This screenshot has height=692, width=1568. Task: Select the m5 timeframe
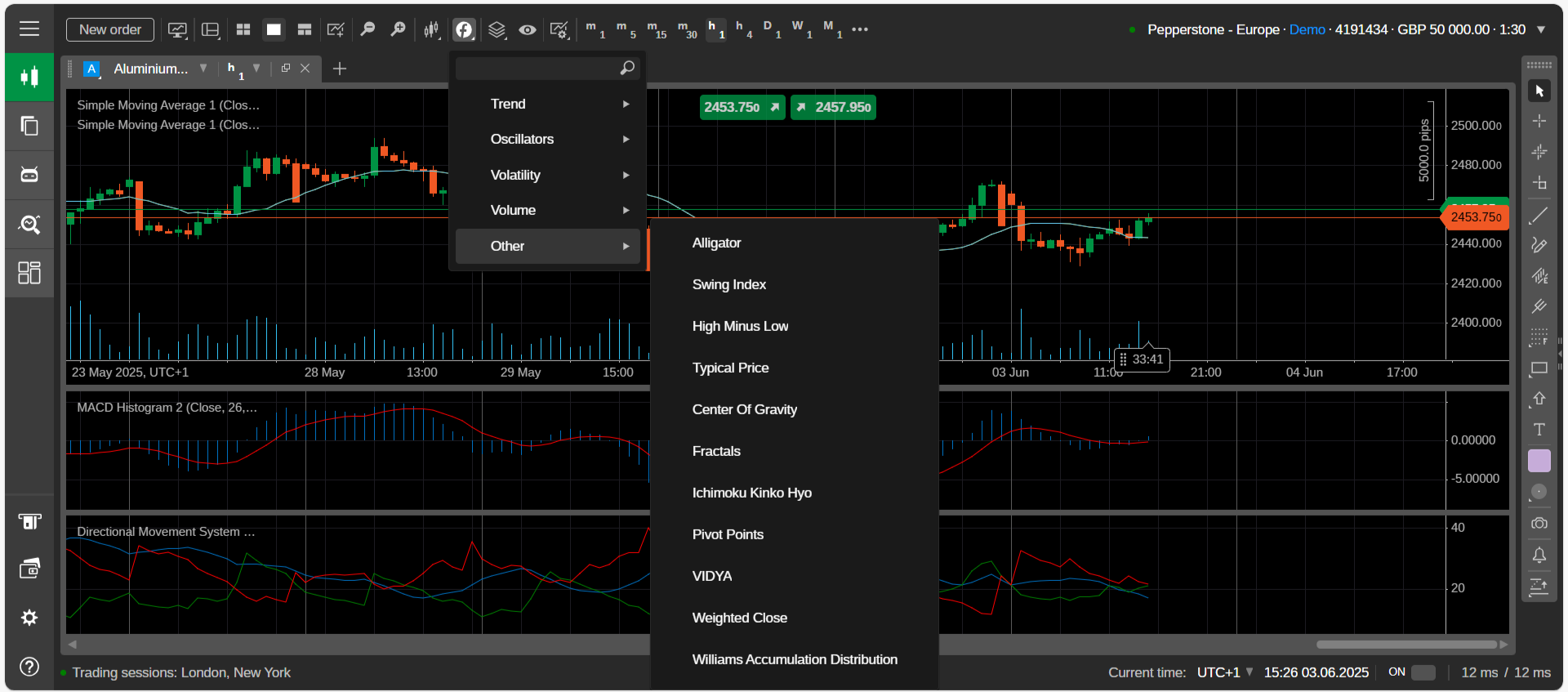click(626, 29)
